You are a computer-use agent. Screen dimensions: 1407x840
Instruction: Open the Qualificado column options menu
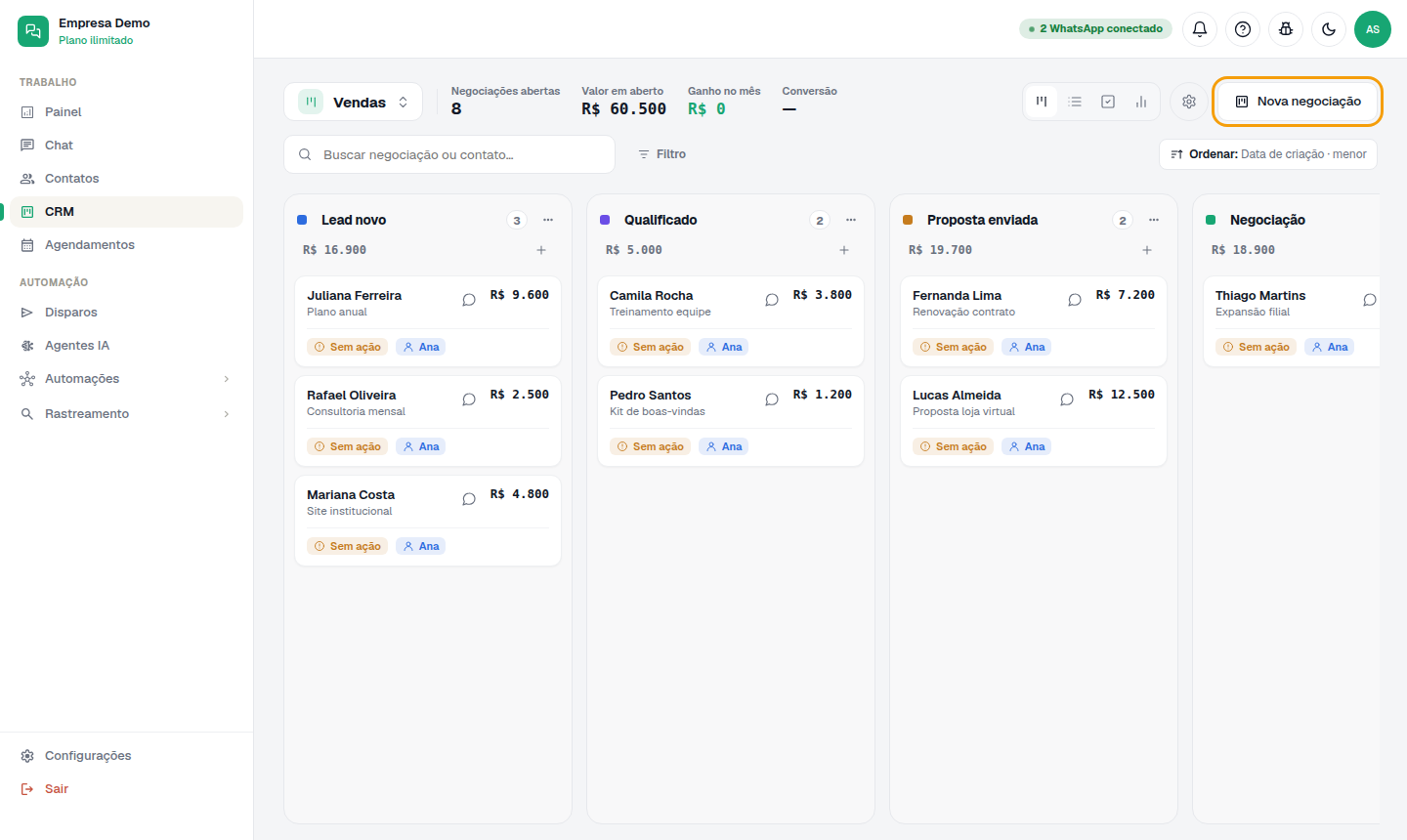click(851, 220)
